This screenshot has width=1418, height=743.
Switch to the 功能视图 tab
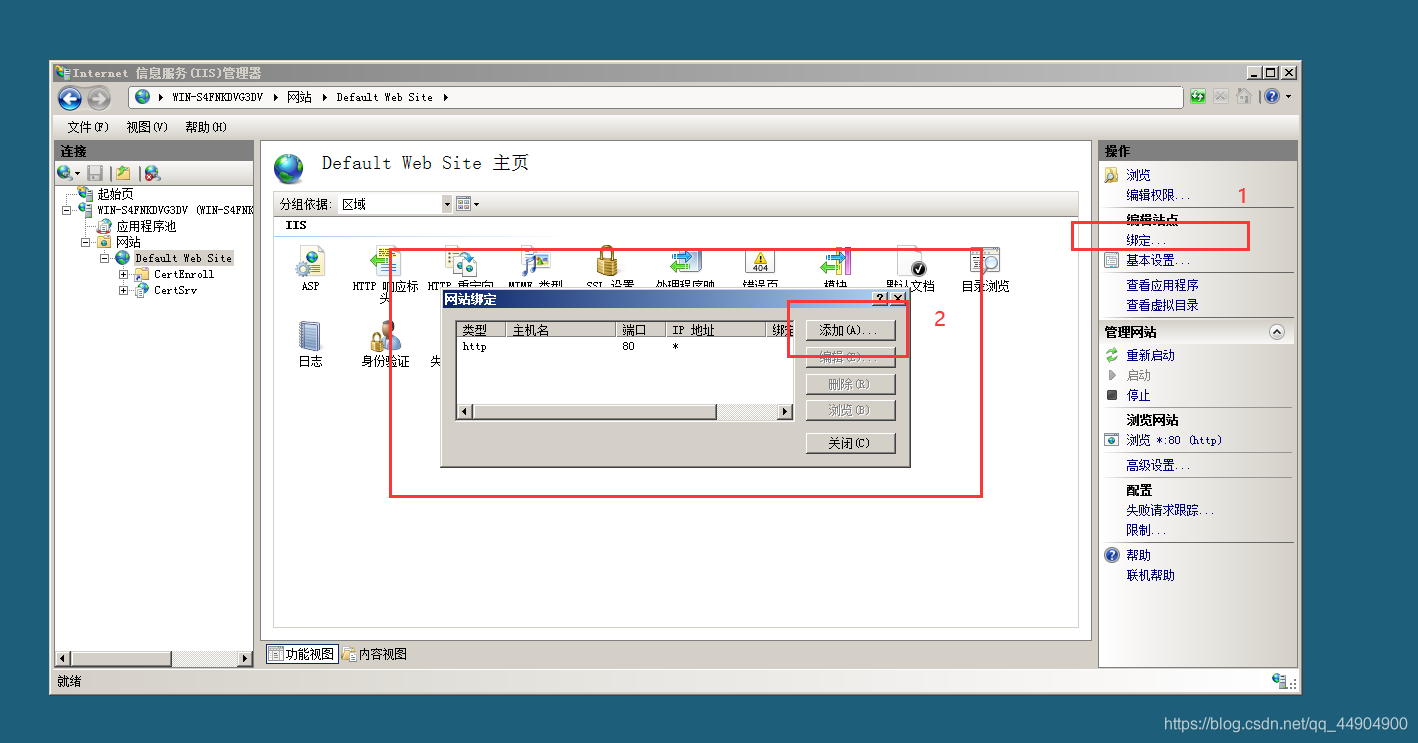pos(302,654)
